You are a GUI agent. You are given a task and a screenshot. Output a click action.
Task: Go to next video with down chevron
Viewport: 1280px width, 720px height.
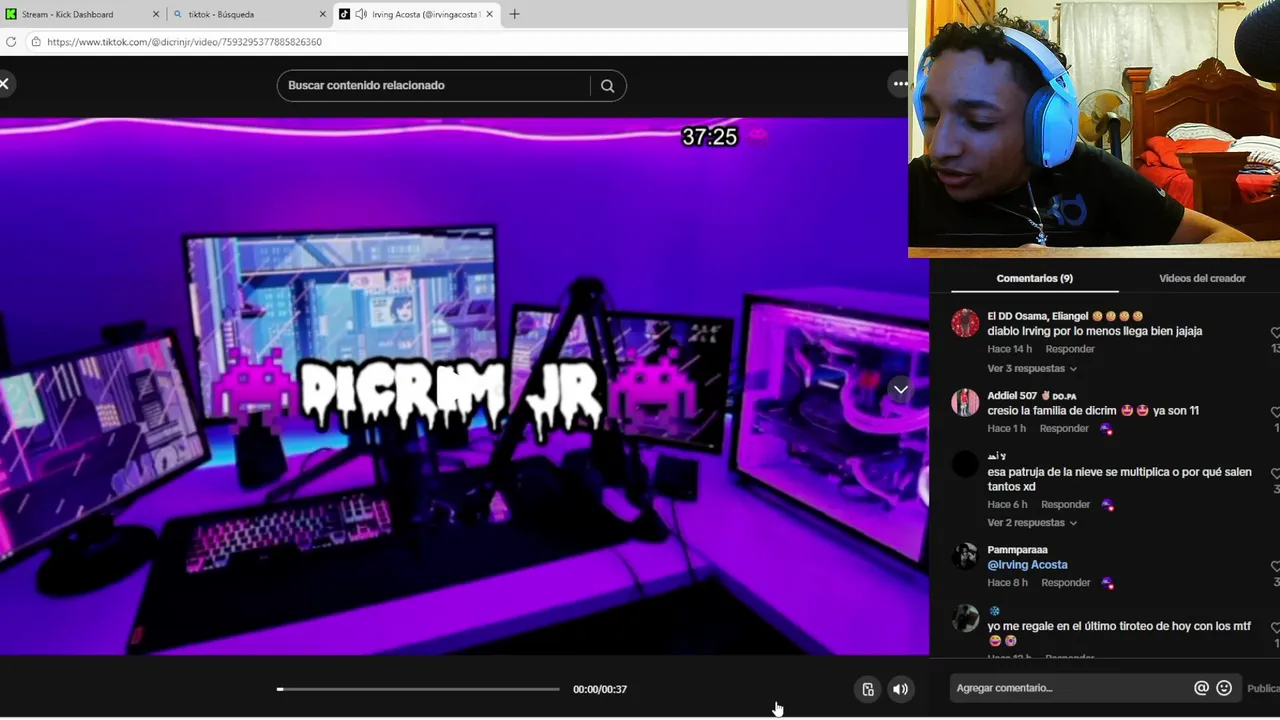900,390
